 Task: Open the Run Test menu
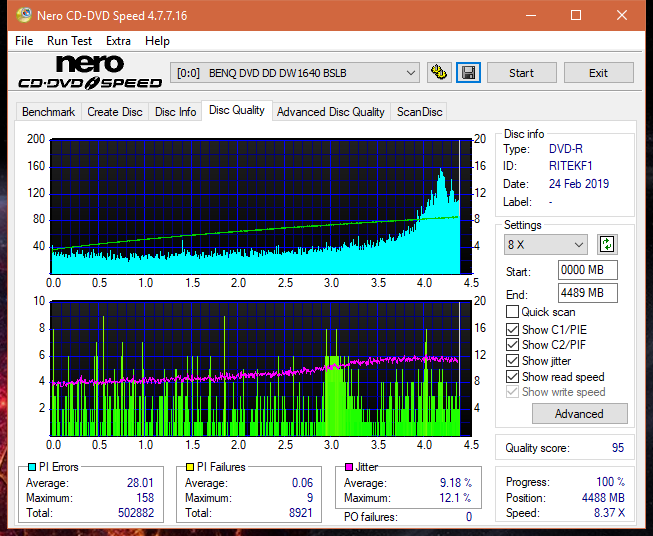point(69,41)
